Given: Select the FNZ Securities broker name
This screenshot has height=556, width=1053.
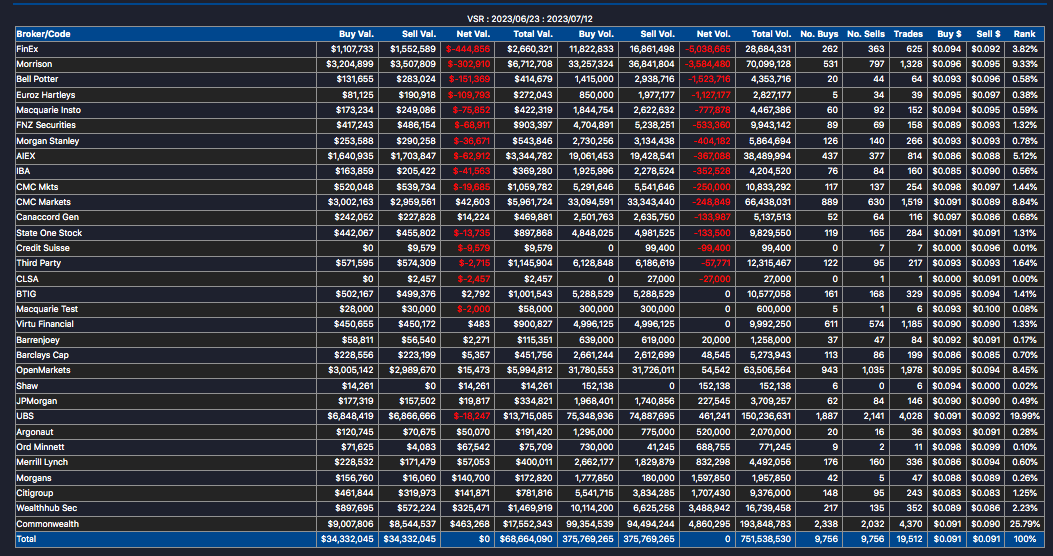Looking at the screenshot, I should 46,125.
